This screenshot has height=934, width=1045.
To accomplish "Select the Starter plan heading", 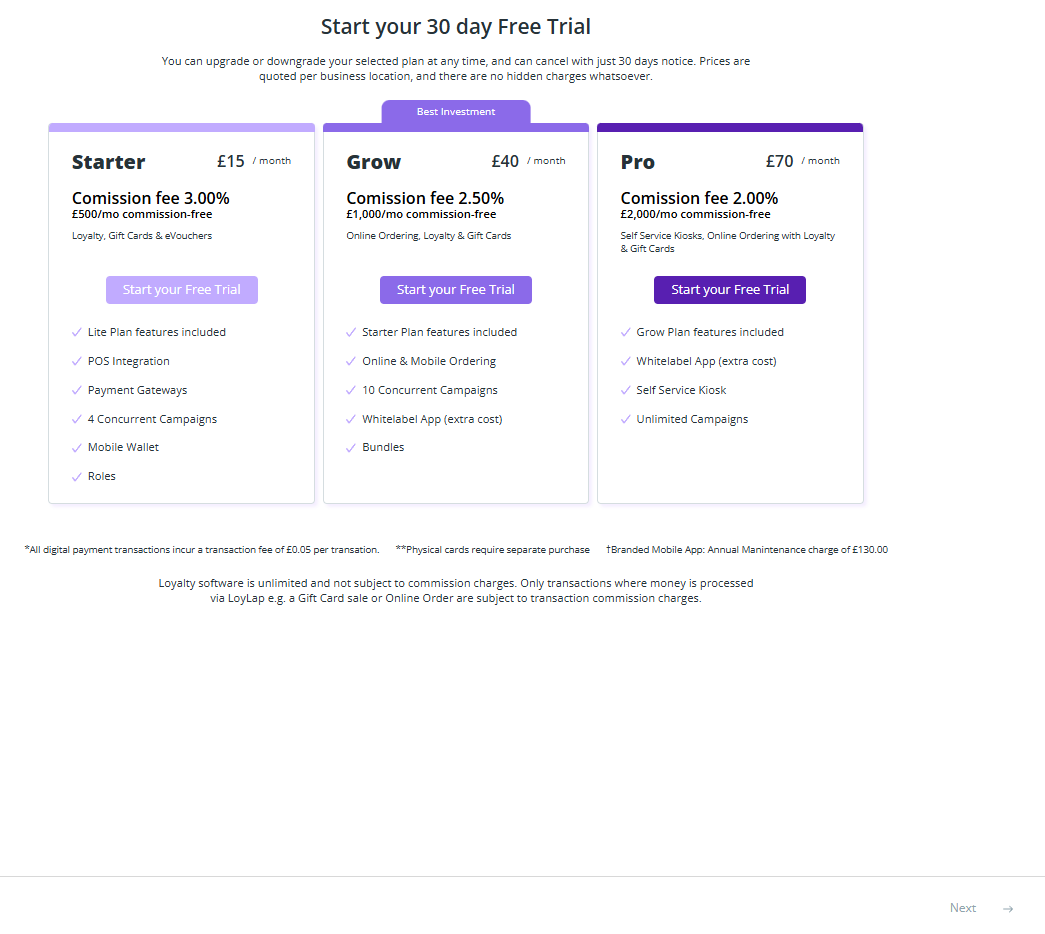I will click(x=109, y=162).
